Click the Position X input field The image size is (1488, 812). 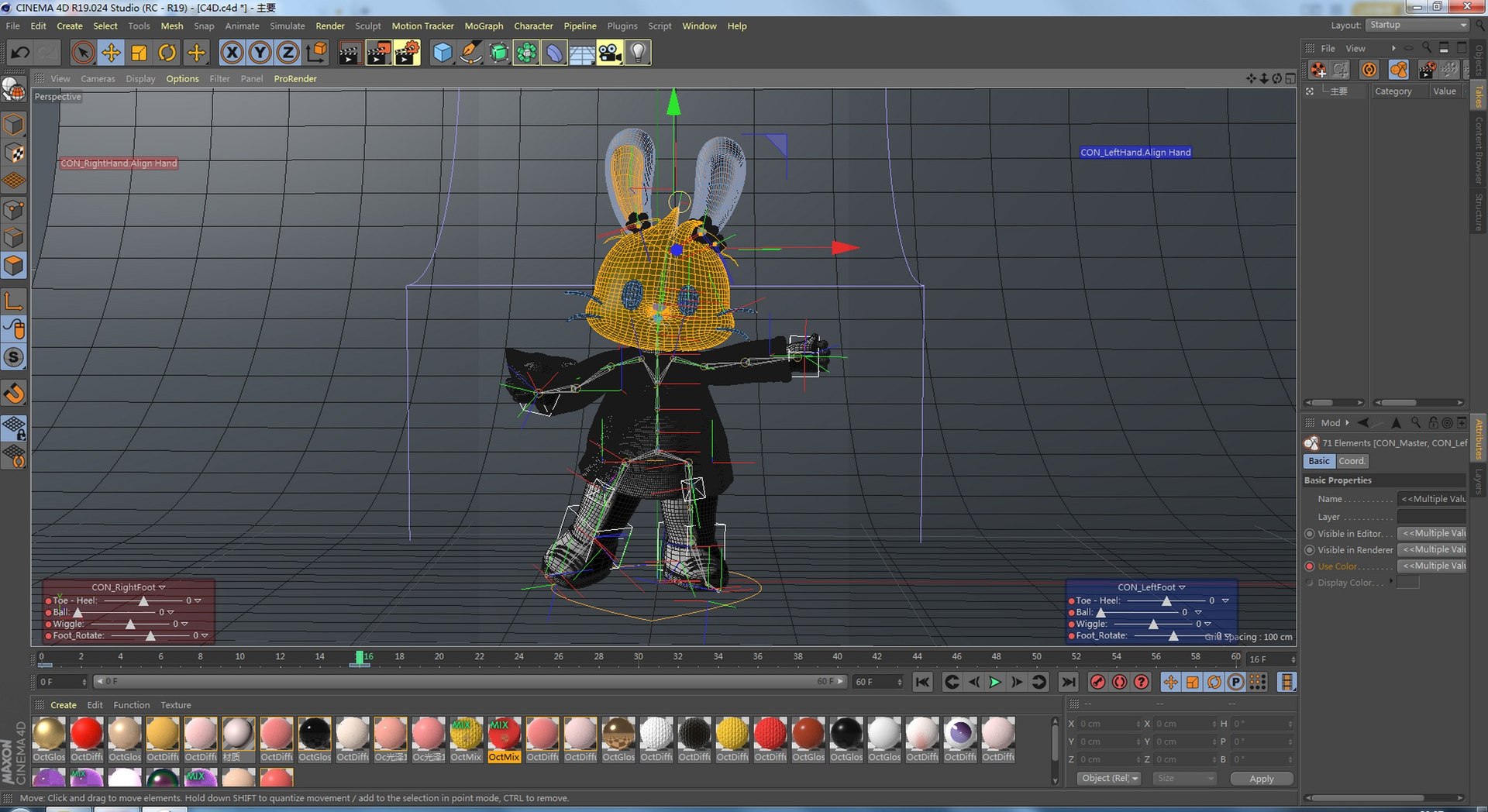tap(1109, 724)
